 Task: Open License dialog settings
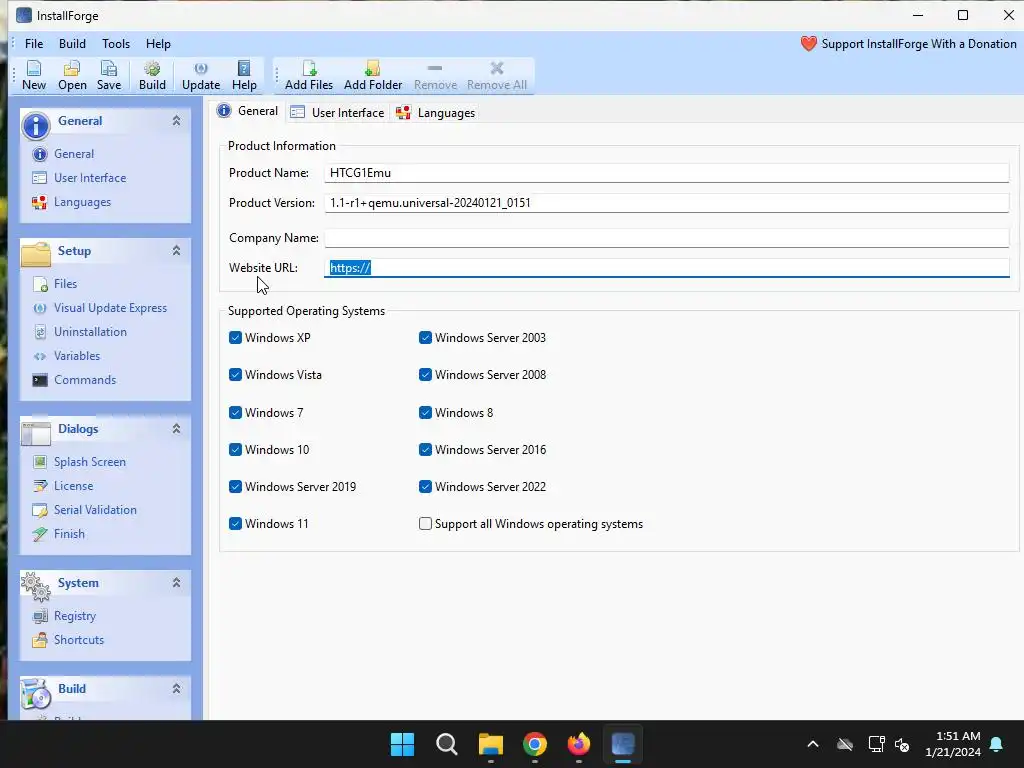63,486
